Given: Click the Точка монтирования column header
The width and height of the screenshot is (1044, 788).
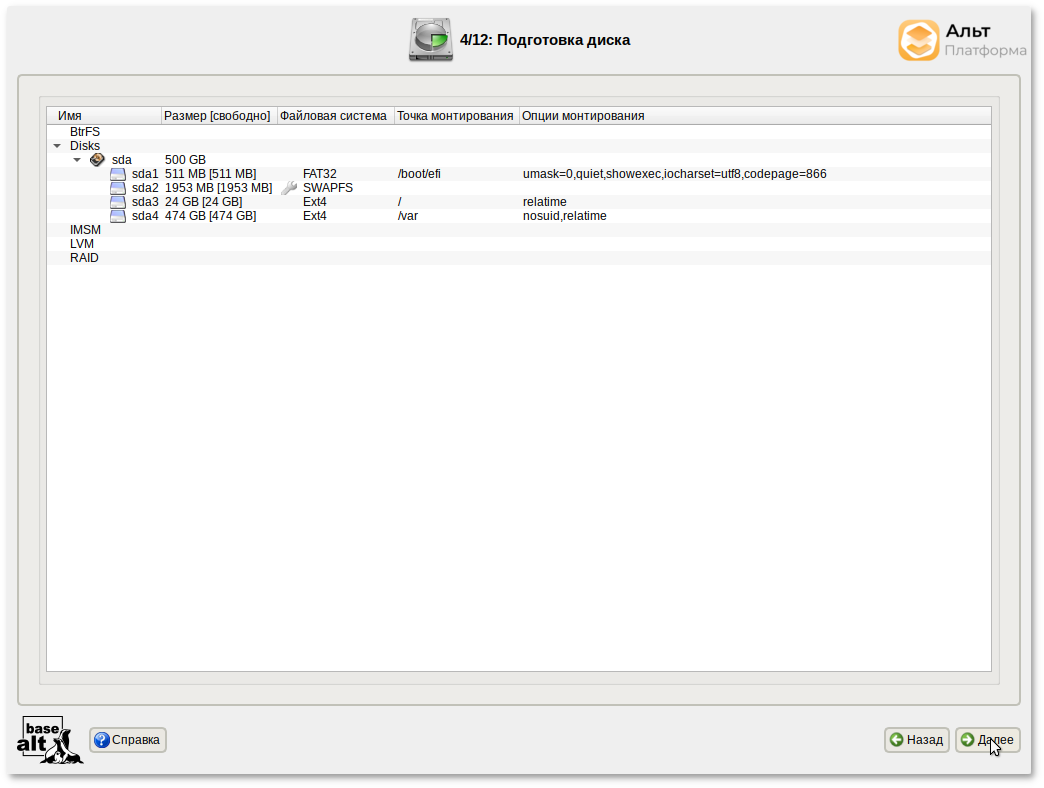Looking at the screenshot, I should point(455,116).
